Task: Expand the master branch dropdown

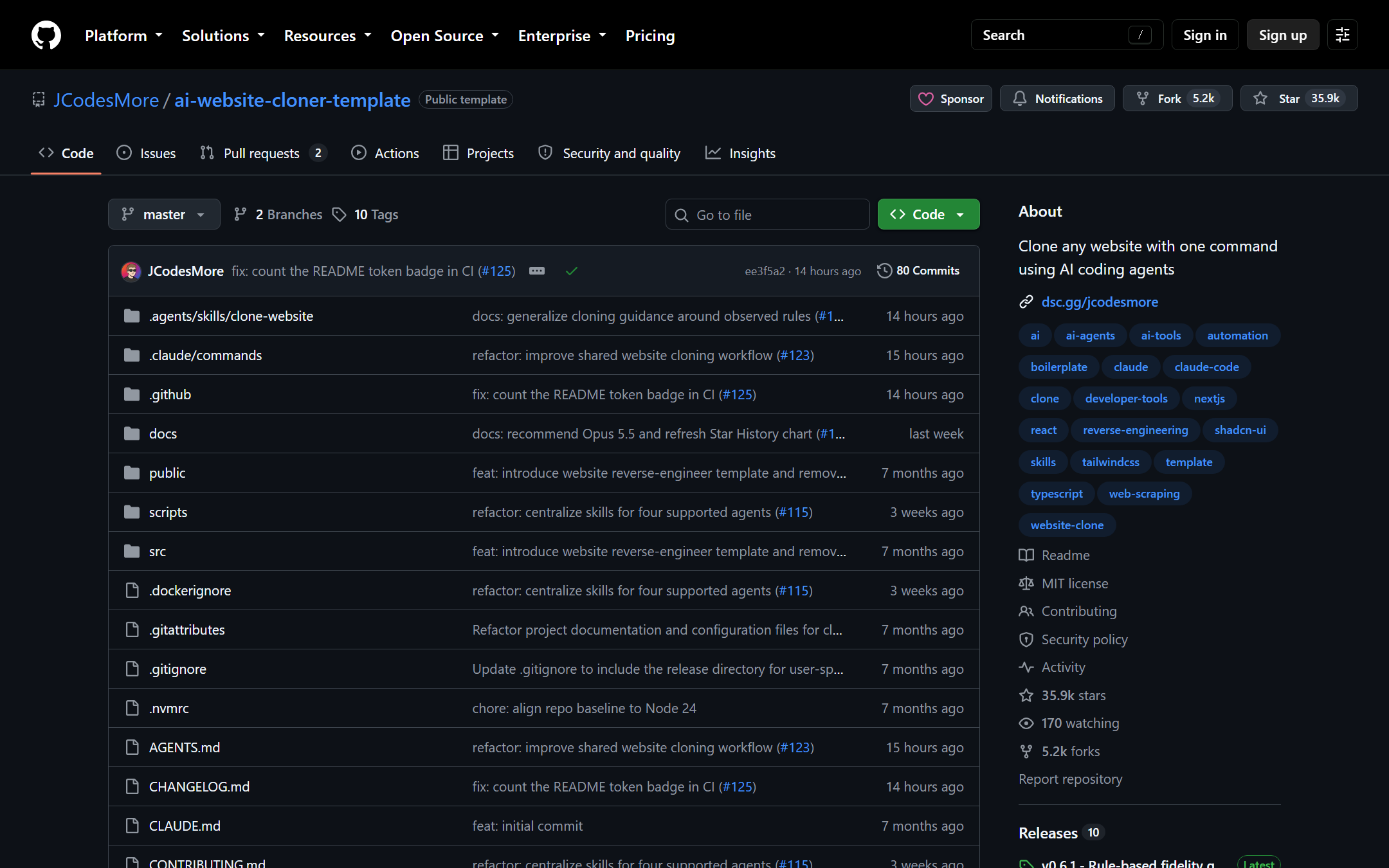Action: click(x=164, y=214)
